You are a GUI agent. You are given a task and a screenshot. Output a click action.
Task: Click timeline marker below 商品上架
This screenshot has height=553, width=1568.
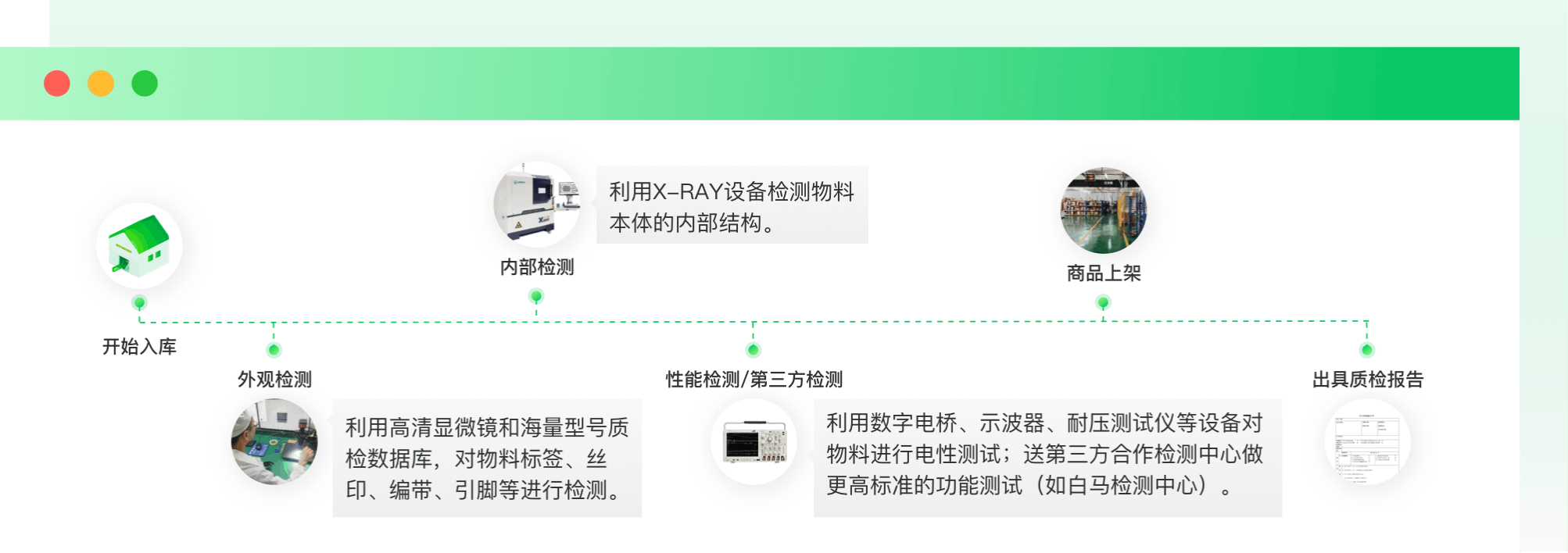1103,302
